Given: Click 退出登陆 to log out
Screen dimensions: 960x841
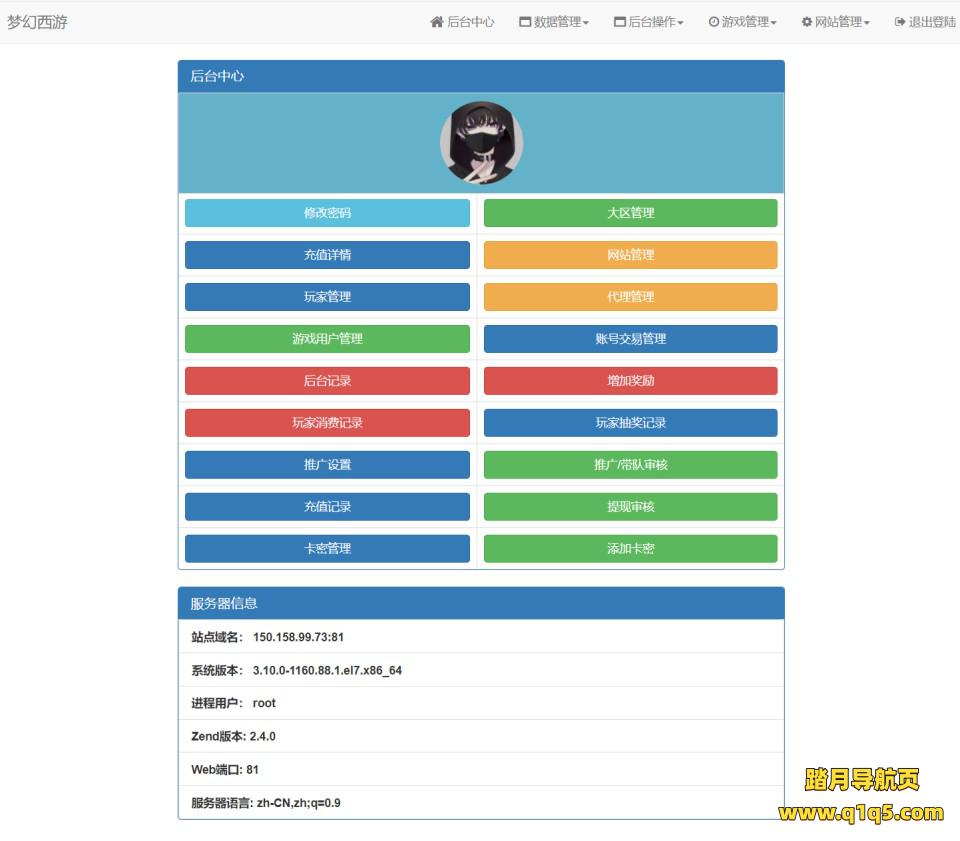Looking at the screenshot, I should click(x=925, y=21).
